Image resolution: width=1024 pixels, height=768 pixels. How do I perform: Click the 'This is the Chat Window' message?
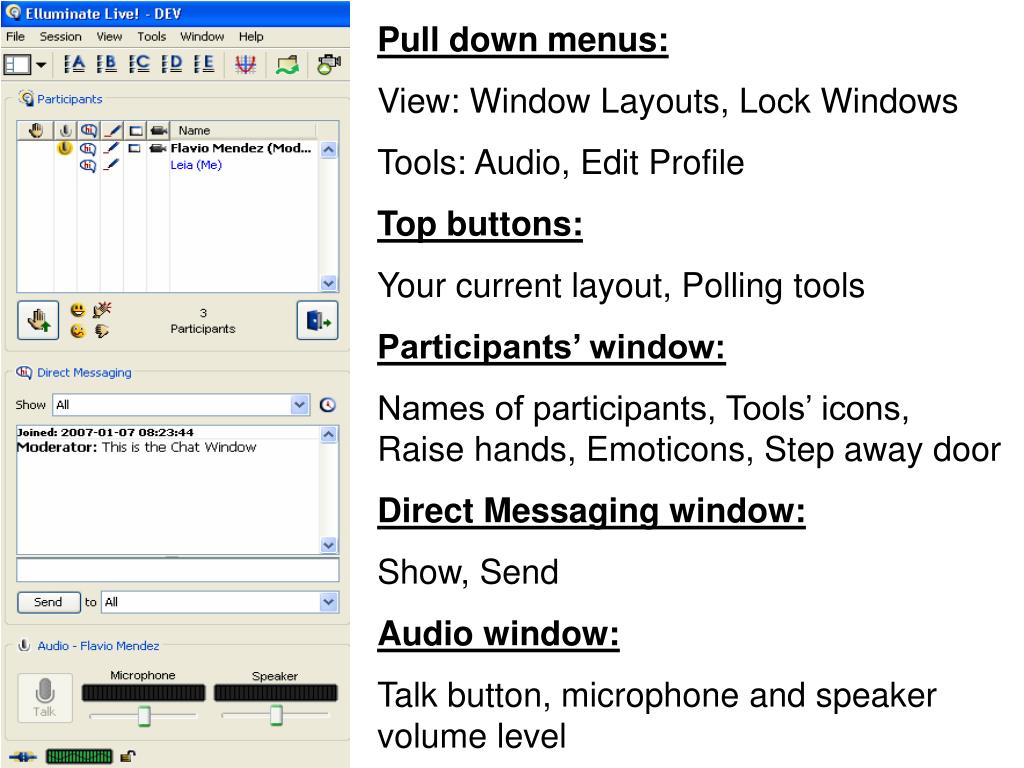point(179,447)
